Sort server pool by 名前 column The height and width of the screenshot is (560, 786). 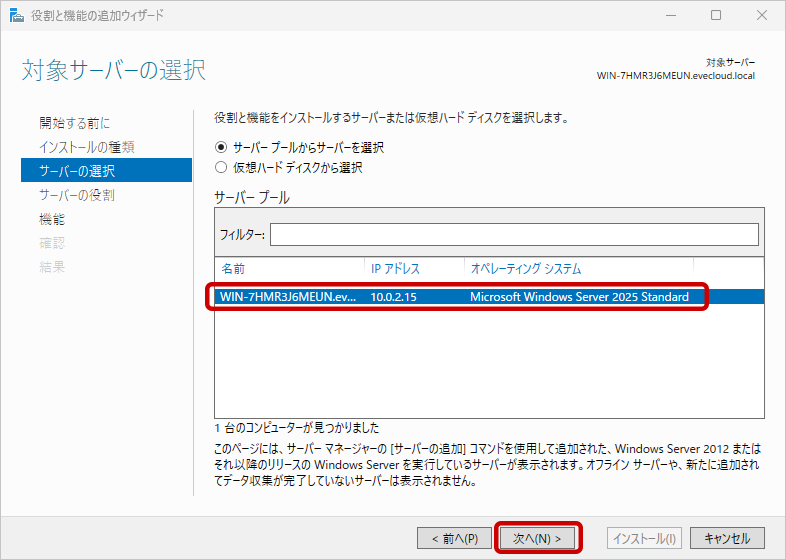(x=233, y=269)
